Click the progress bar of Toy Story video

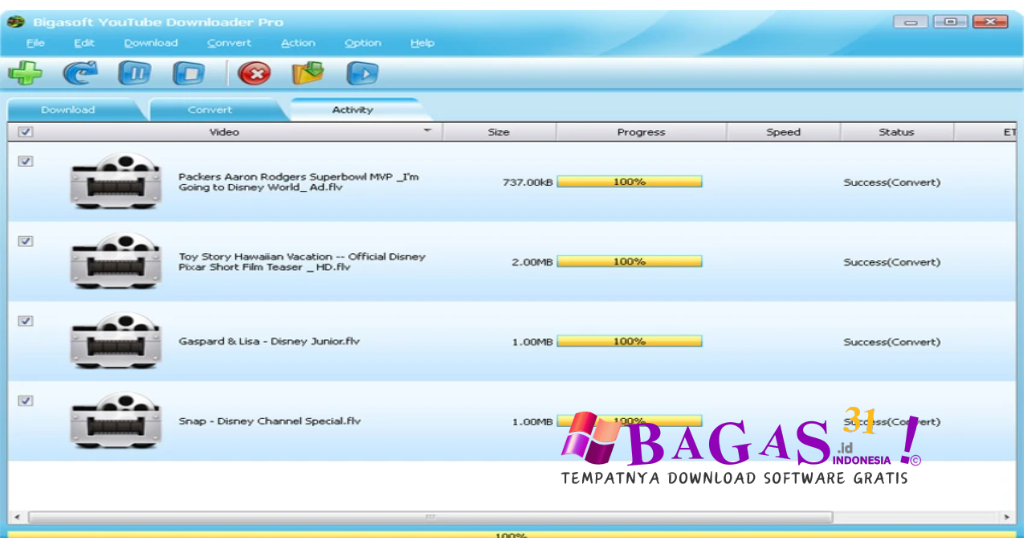click(630, 261)
